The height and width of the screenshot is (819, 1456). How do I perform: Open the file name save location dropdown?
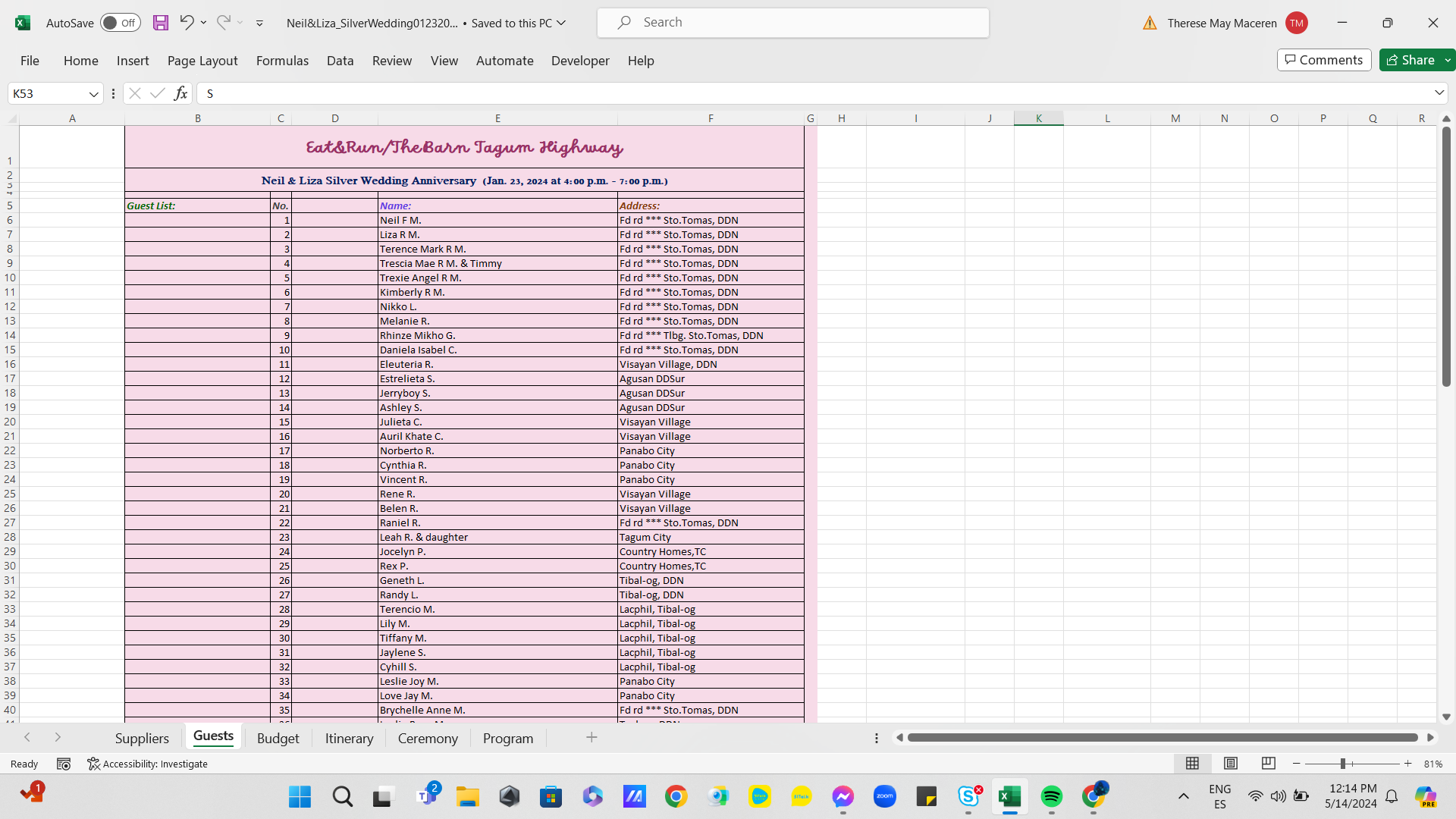561,23
